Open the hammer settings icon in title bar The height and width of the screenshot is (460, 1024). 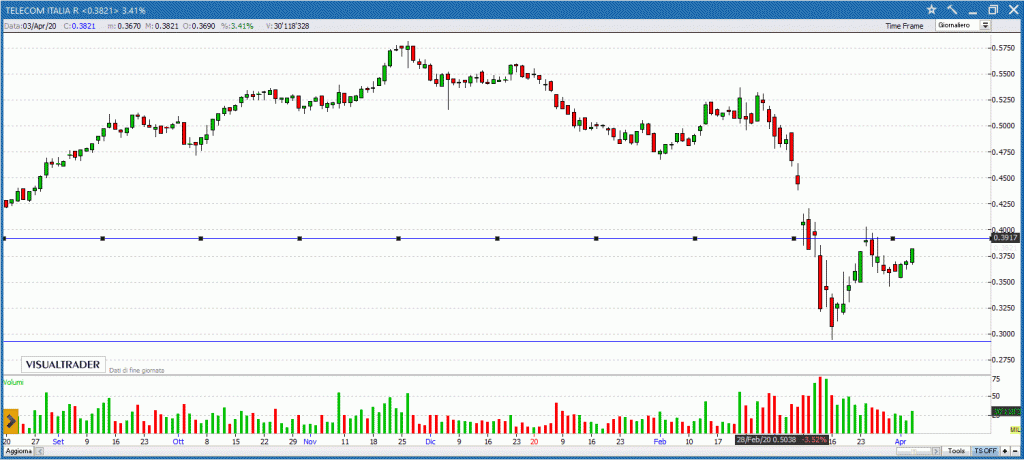[952, 10]
